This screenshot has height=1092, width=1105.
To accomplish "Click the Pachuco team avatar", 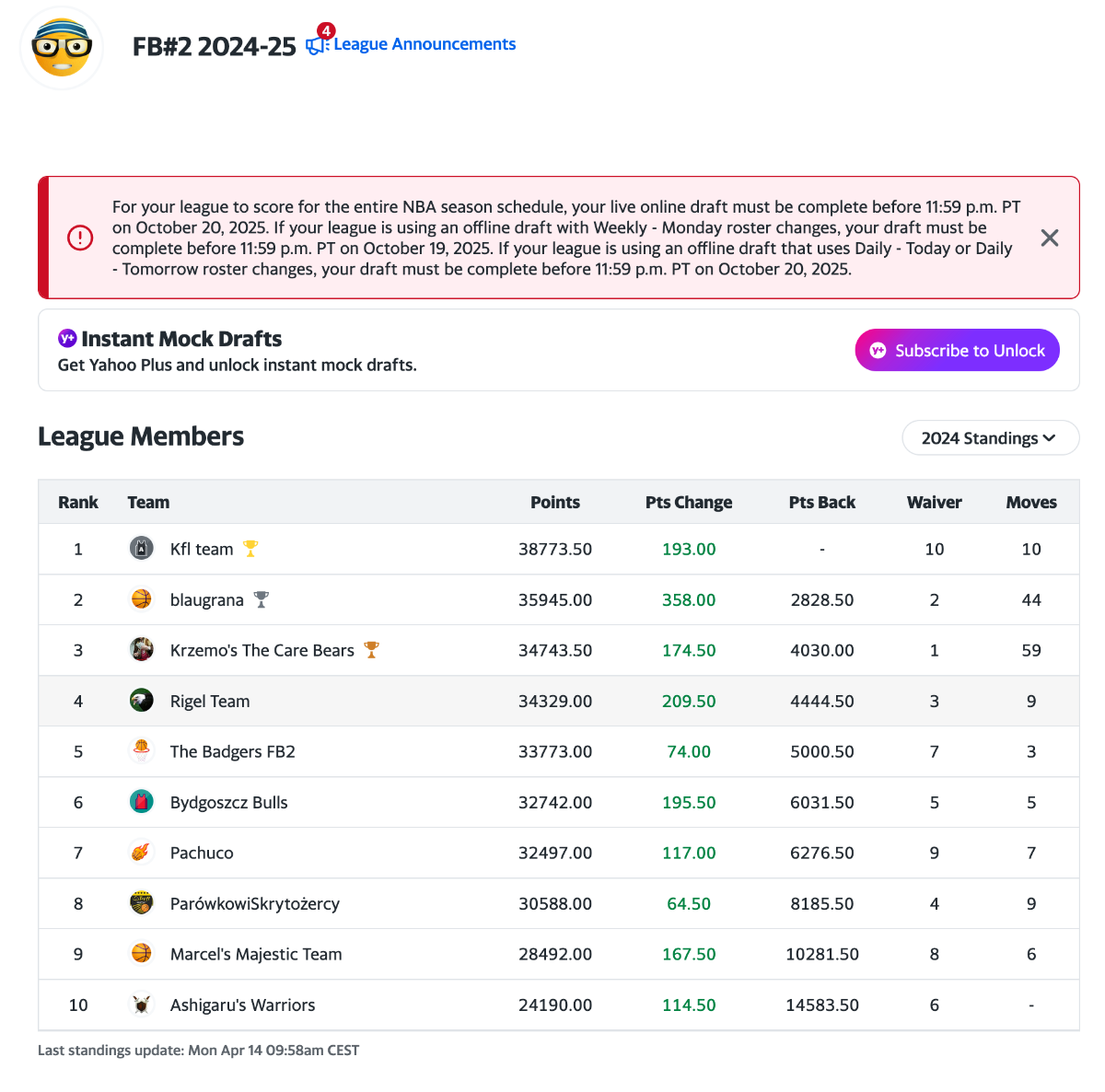I will pyautogui.click(x=141, y=853).
